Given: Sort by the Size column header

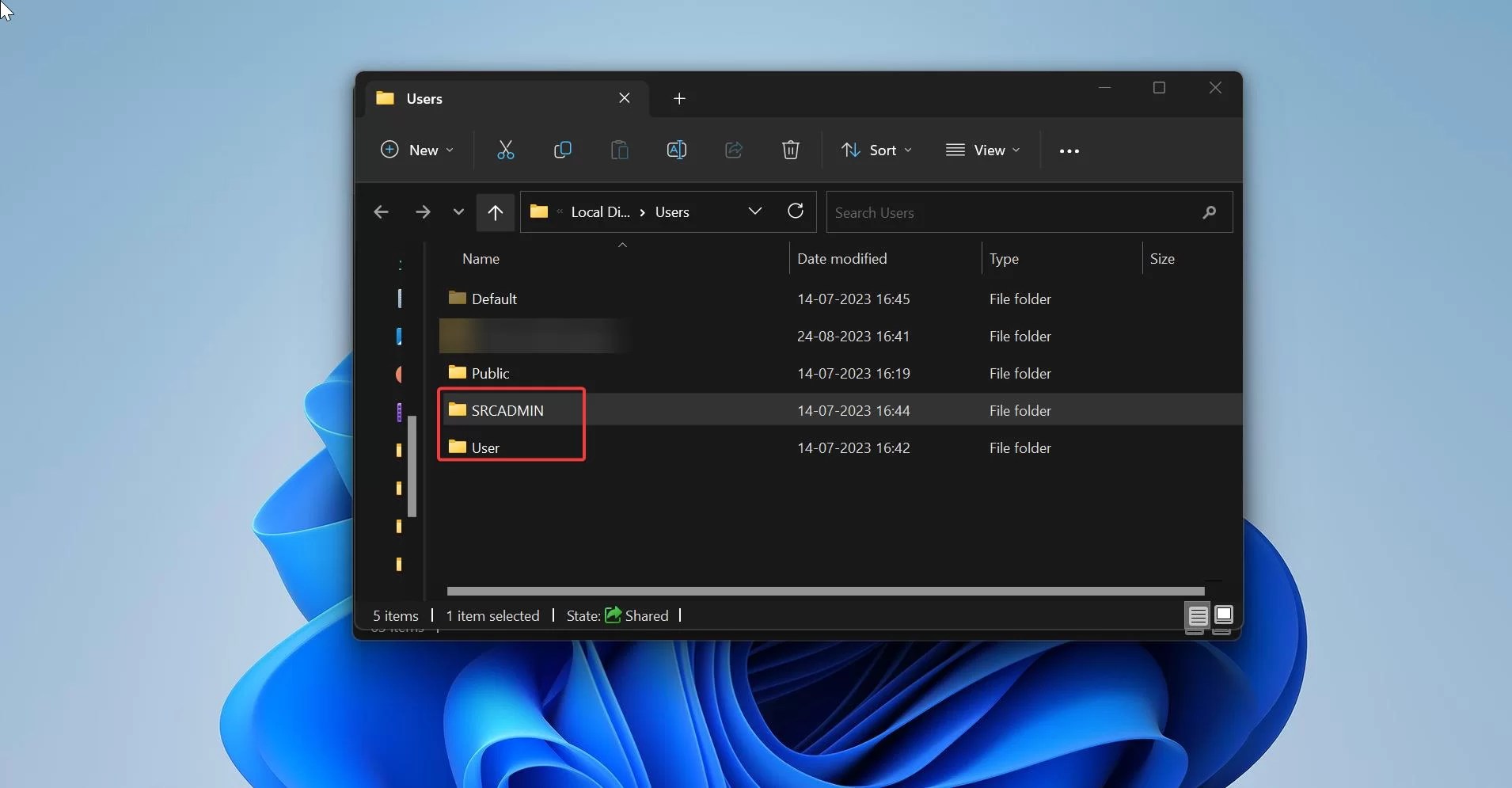Looking at the screenshot, I should point(1162,259).
